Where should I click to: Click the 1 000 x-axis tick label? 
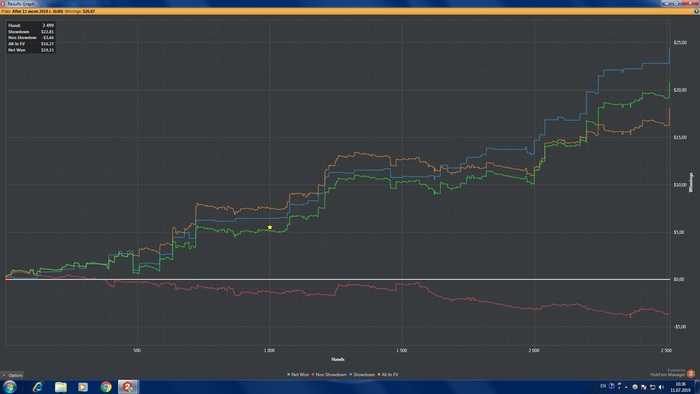click(269, 350)
